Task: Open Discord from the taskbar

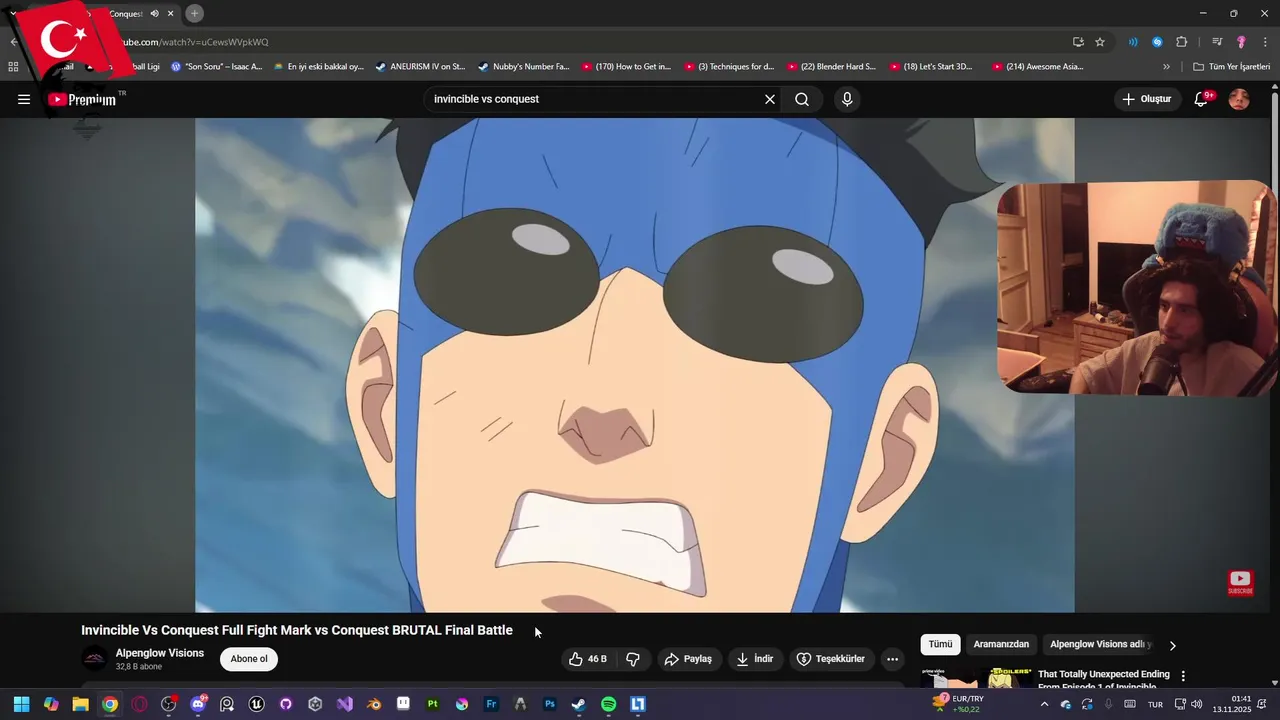Action: [x=198, y=704]
